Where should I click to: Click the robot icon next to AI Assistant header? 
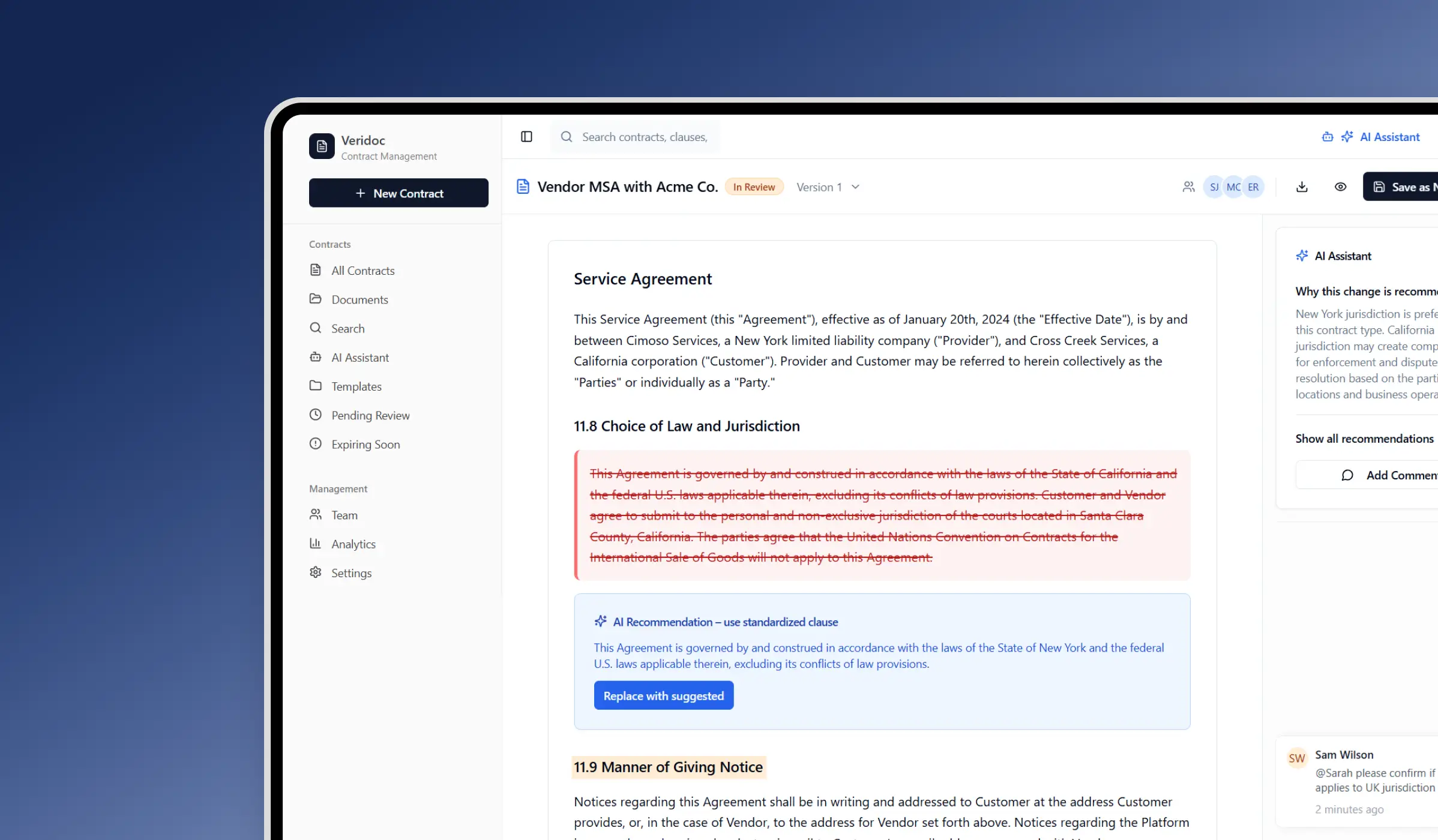click(1328, 137)
